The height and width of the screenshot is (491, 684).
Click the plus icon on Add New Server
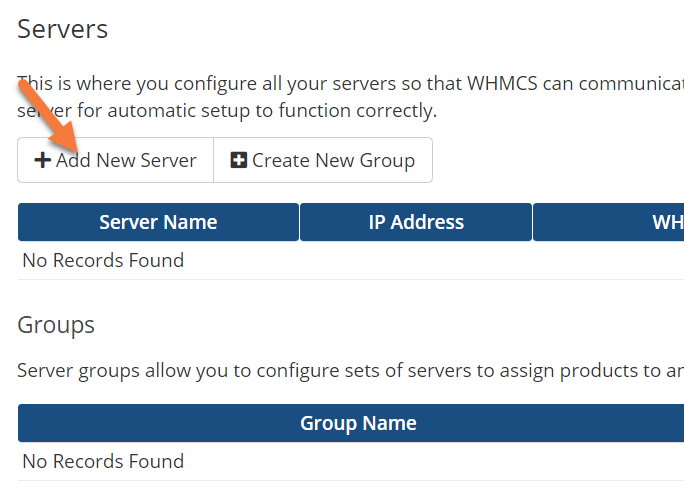(x=42, y=161)
